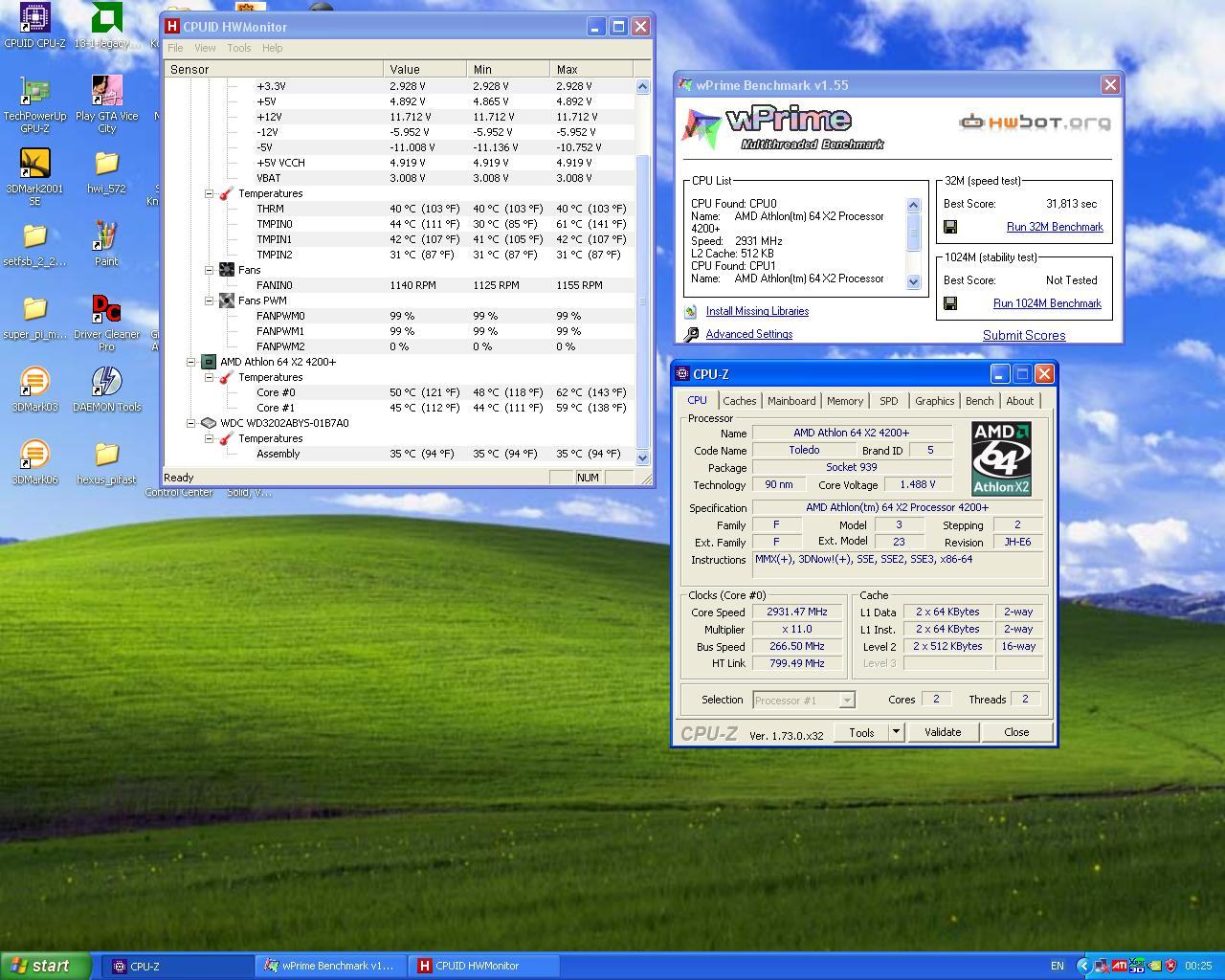Open the TechPowerUp GPU-Z desktop icon

click(34, 92)
